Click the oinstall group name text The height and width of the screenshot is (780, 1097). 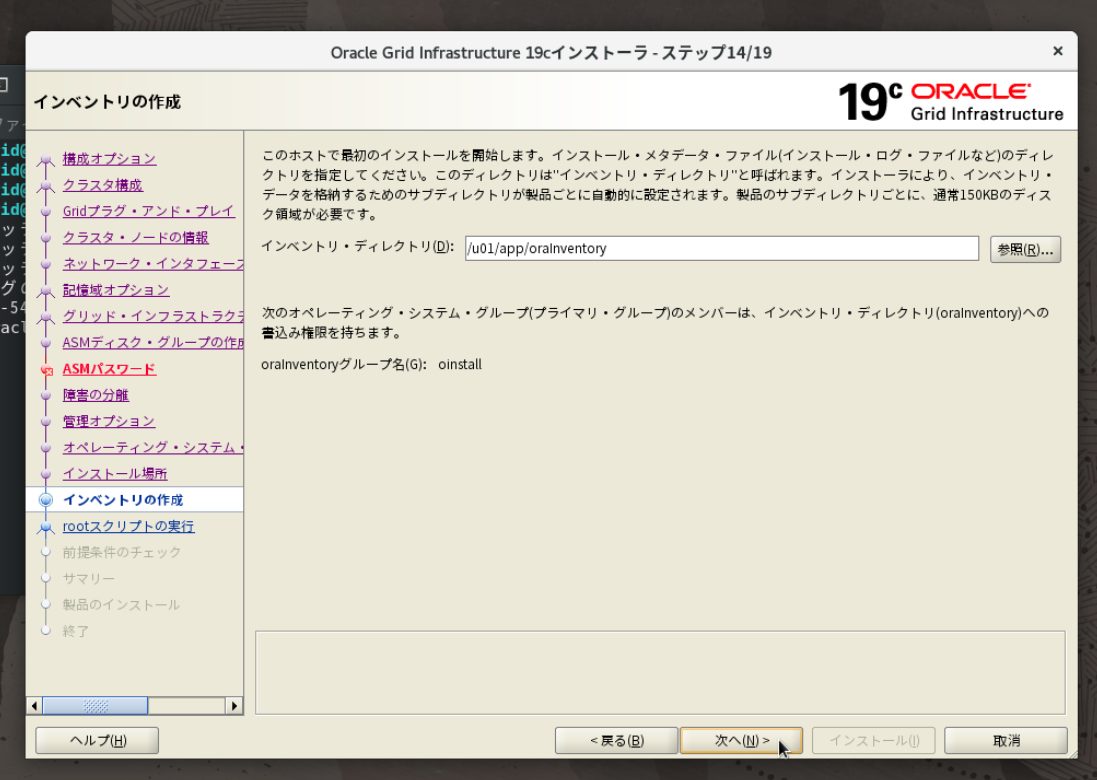tap(460, 364)
